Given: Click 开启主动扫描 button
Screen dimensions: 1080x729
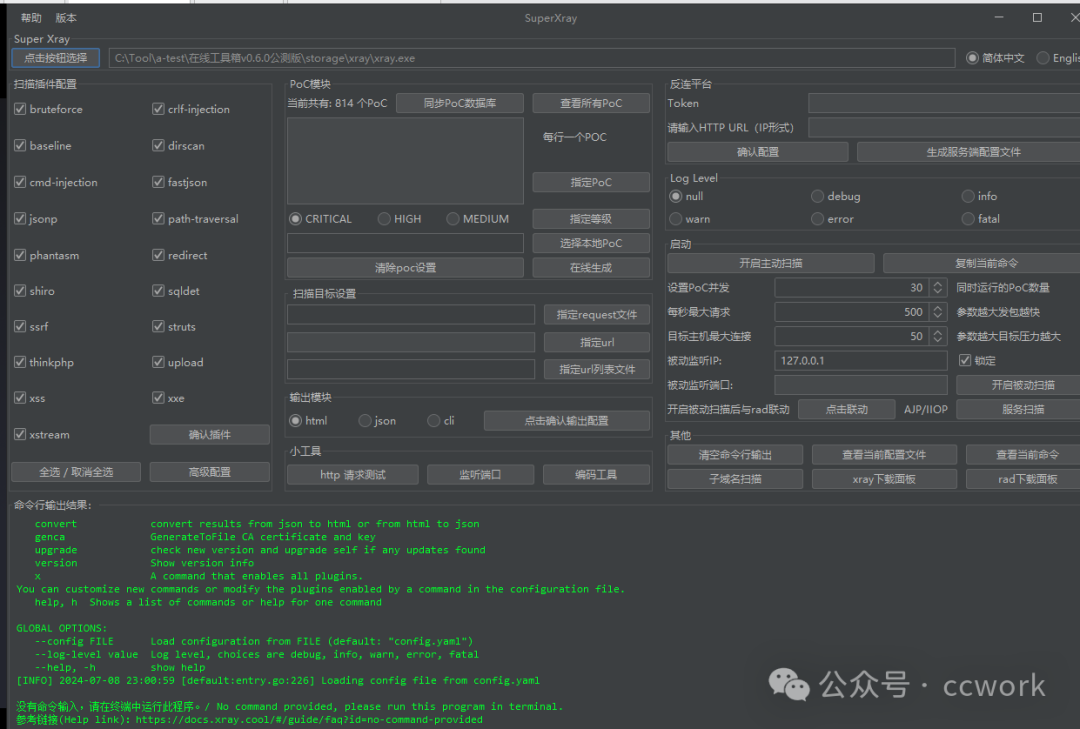Looking at the screenshot, I should [x=771, y=263].
